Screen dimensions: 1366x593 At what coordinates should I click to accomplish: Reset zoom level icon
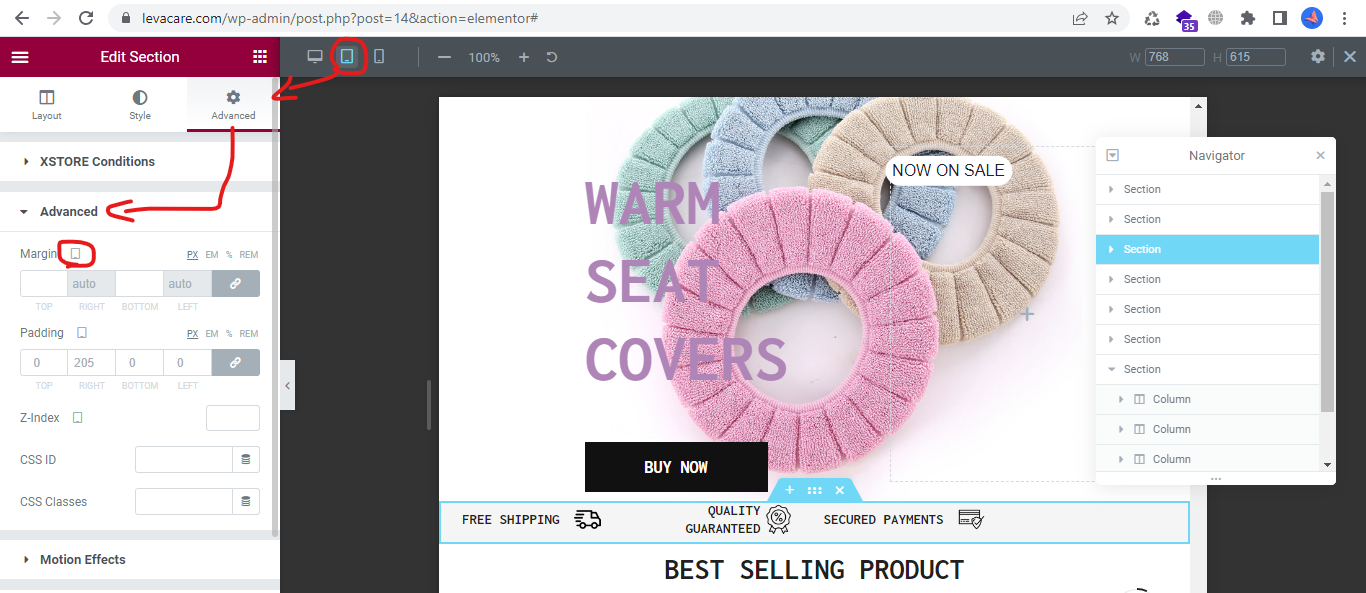(552, 57)
